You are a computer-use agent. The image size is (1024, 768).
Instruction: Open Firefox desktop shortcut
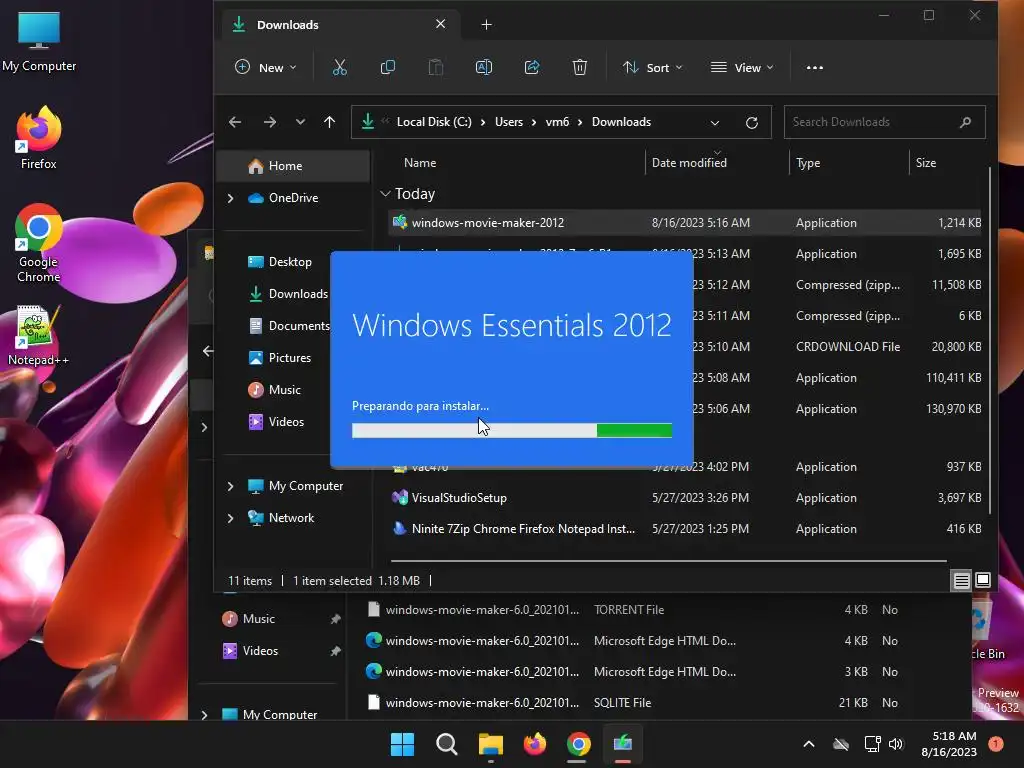(x=39, y=138)
